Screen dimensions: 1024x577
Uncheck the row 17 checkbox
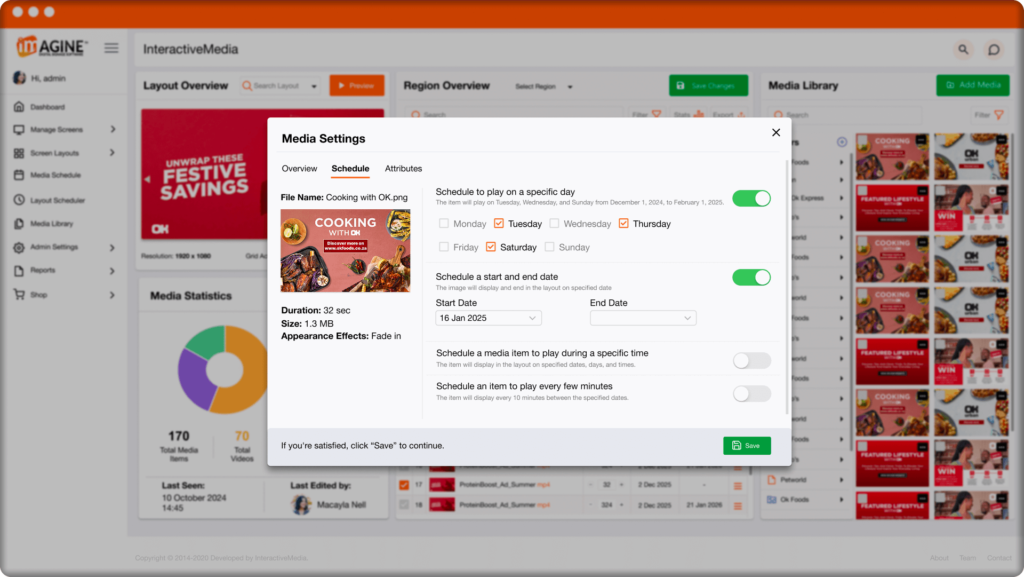pos(404,485)
